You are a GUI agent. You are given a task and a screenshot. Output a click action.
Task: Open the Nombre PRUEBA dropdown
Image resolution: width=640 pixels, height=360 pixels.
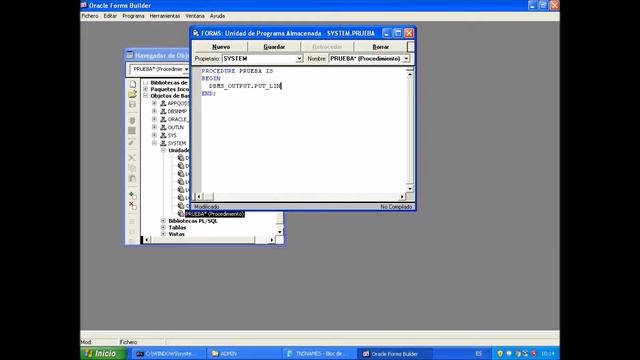point(406,59)
